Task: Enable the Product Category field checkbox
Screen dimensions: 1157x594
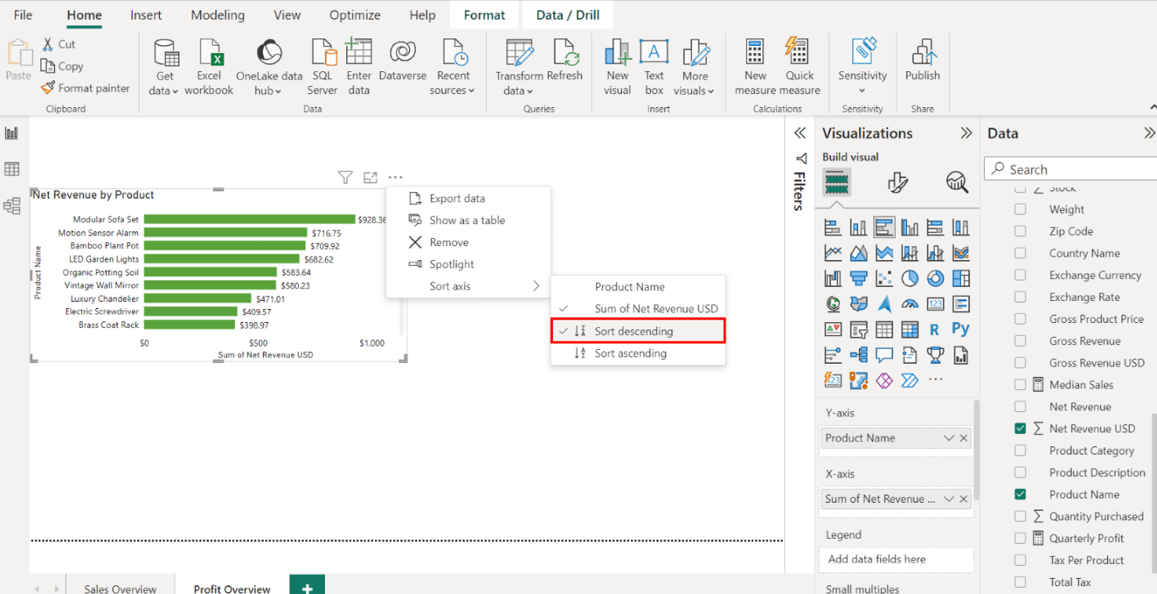Action: 1020,451
